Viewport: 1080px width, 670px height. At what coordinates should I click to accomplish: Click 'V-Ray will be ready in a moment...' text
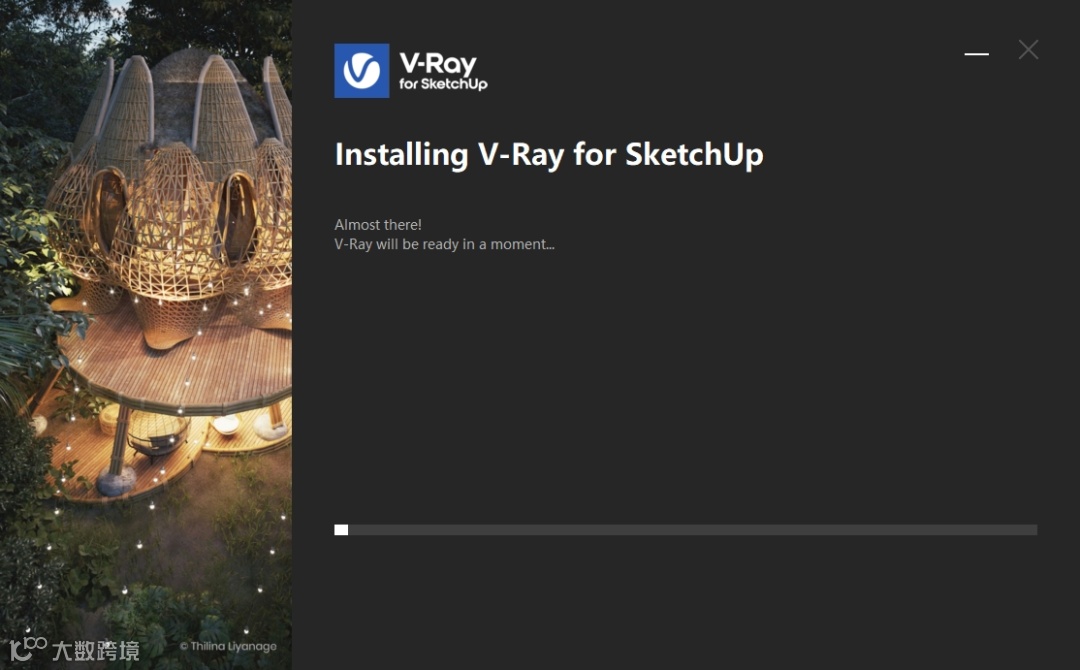[444, 244]
